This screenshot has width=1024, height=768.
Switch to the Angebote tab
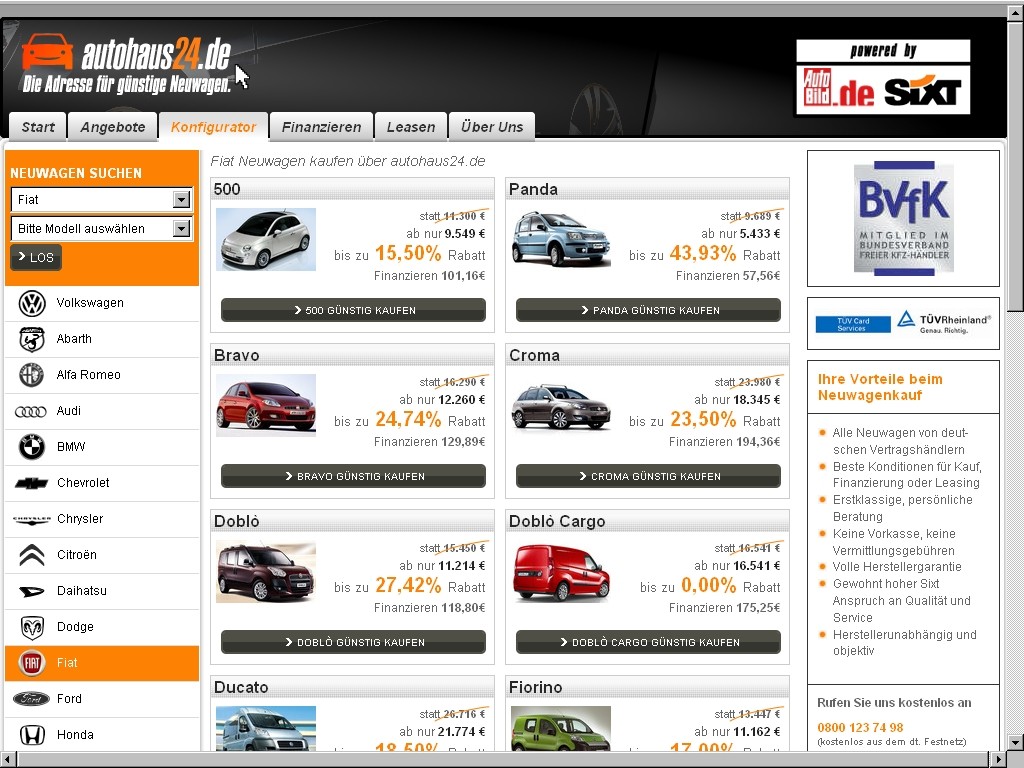pos(113,127)
